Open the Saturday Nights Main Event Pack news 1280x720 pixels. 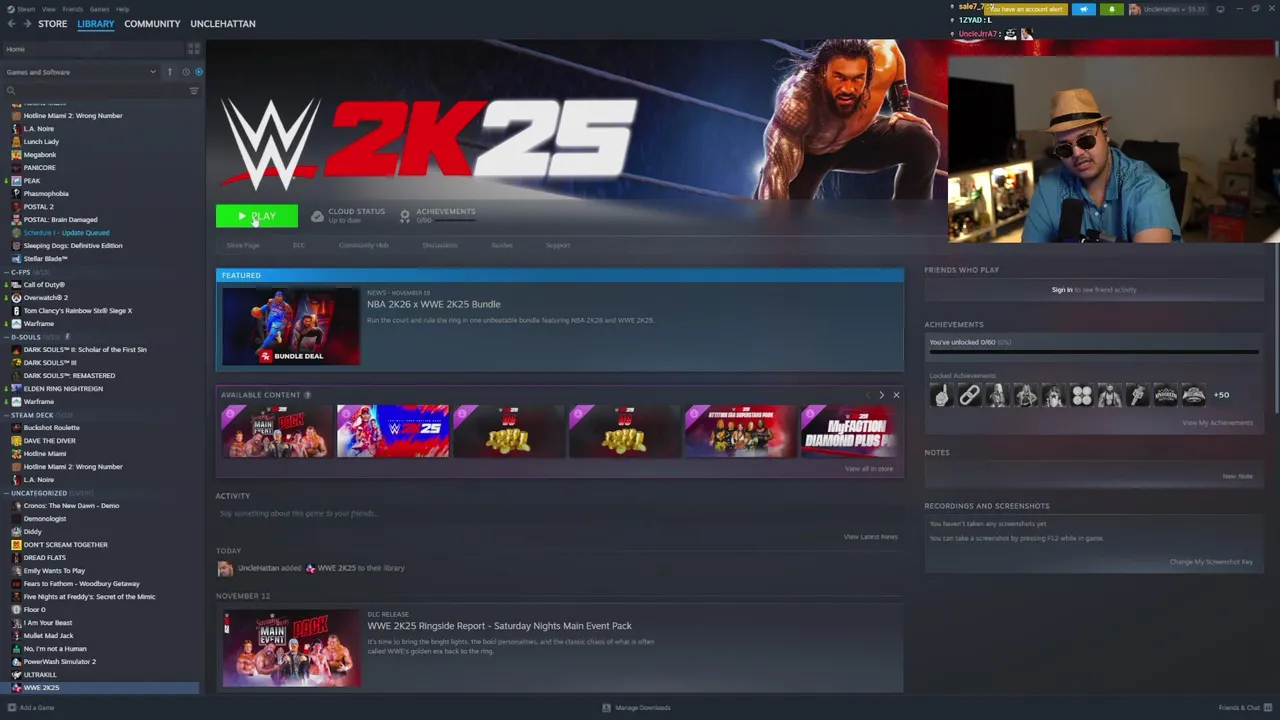499,626
